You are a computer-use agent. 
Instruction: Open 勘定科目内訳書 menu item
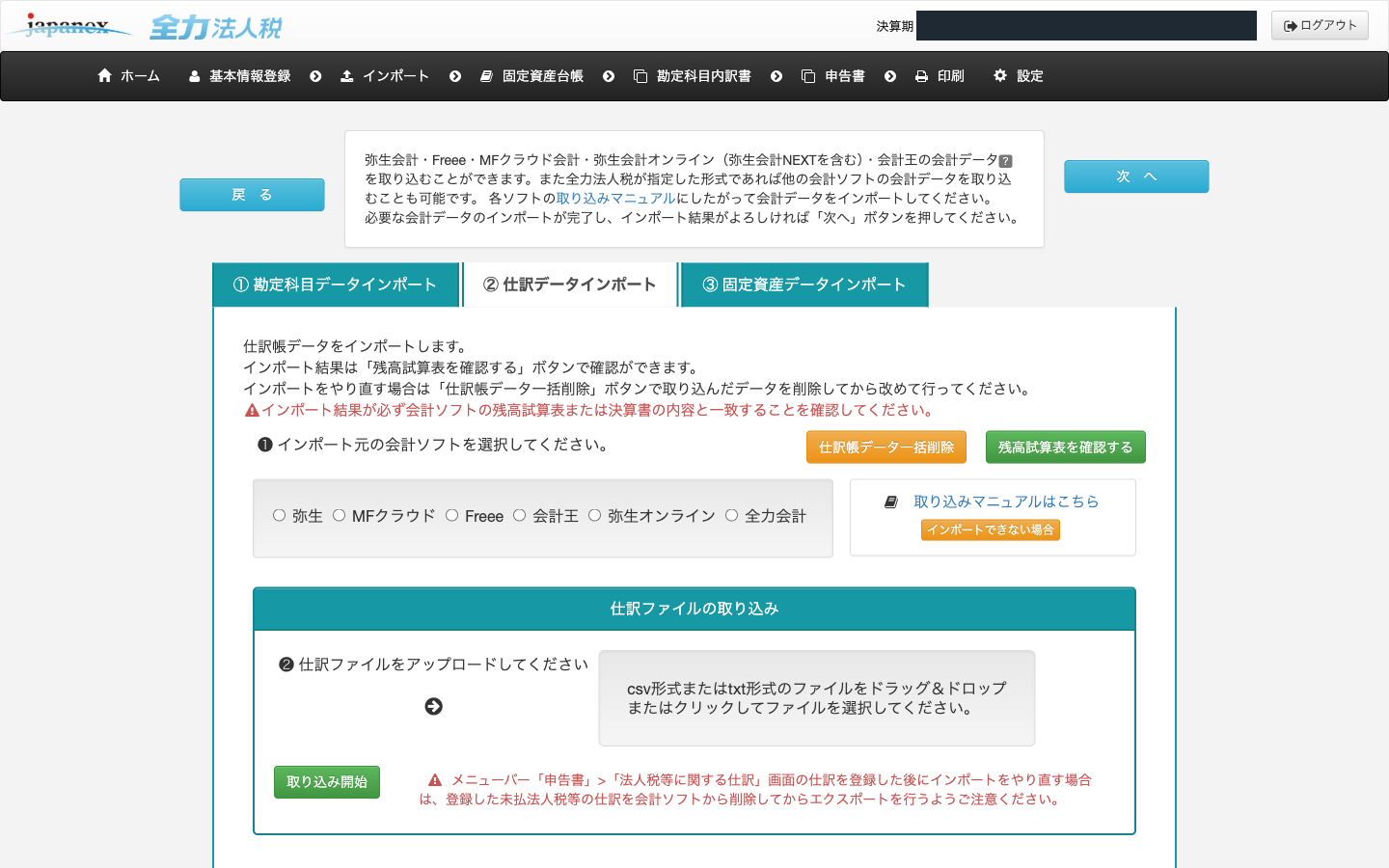[x=693, y=76]
